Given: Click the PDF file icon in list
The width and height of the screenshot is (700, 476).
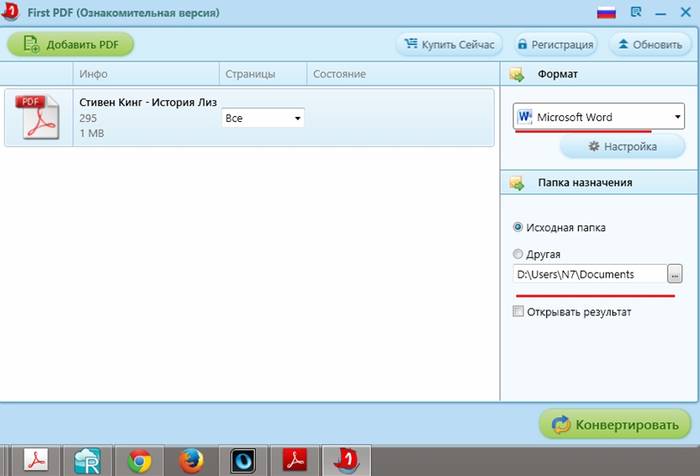Looking at the screenshot, I should (x=38, y=118).
